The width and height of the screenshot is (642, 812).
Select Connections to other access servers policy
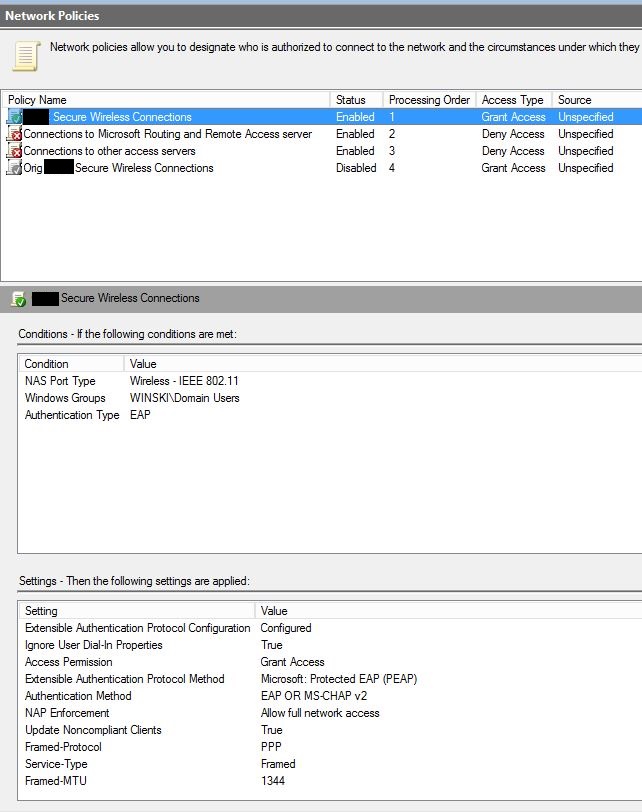pyautogui.click(x=109, y=151)
